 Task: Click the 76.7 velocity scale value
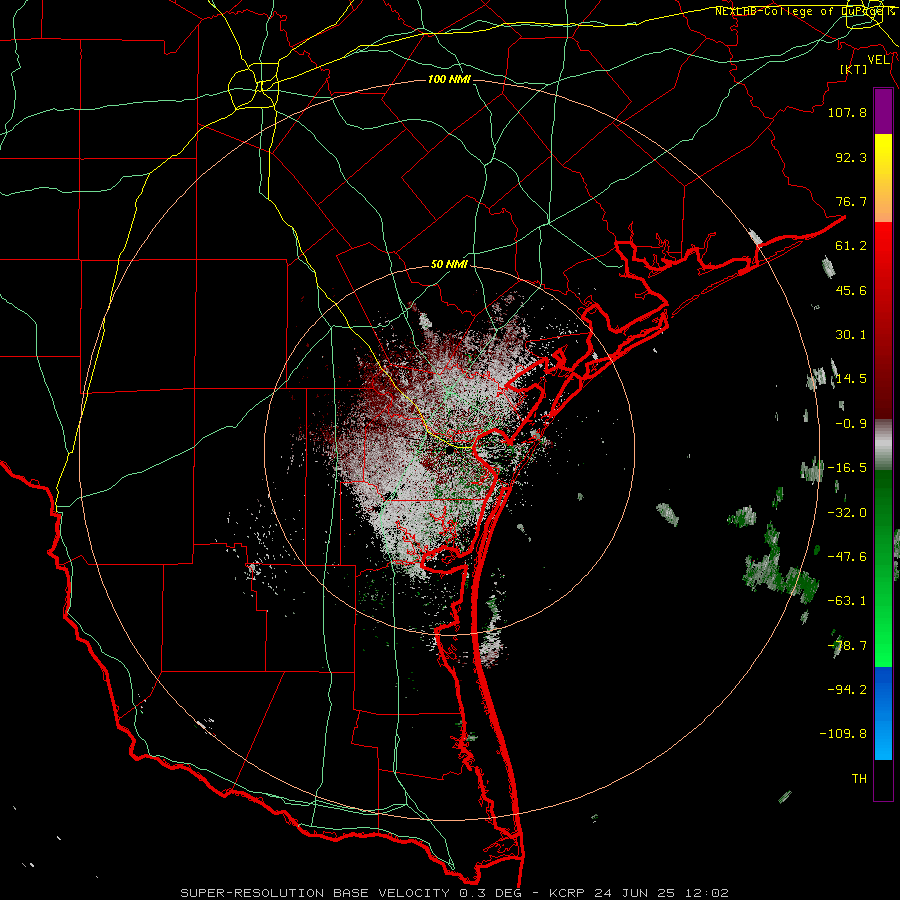click(x=851, y=201)
